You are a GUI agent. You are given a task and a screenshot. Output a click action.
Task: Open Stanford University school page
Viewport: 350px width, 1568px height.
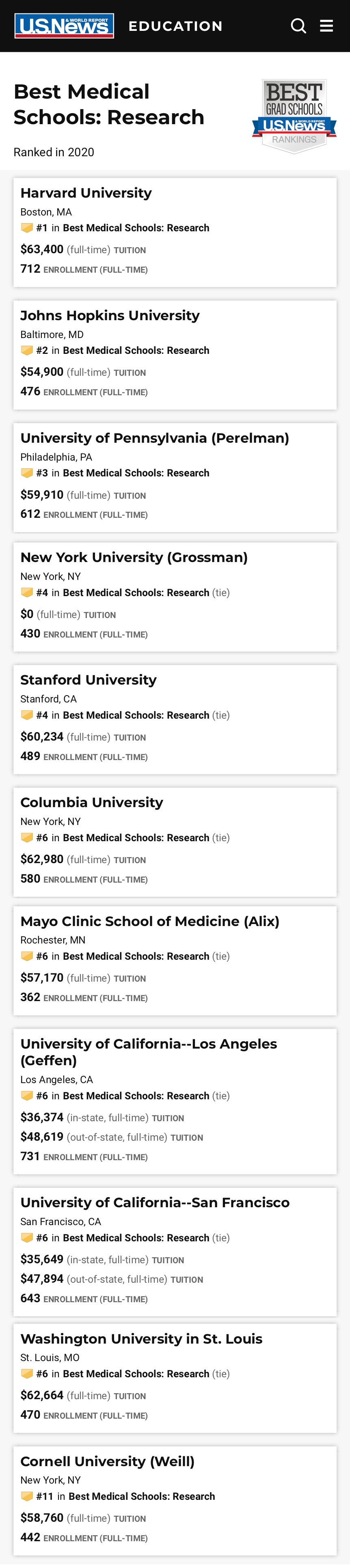88,679
